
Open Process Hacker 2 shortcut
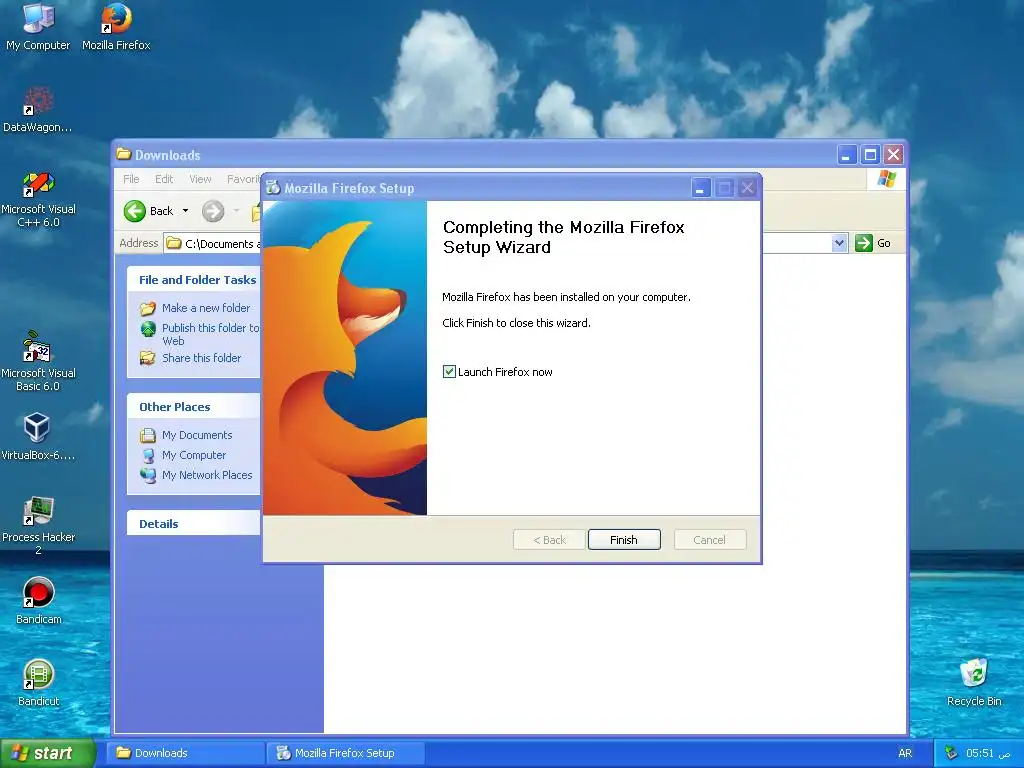38,525
